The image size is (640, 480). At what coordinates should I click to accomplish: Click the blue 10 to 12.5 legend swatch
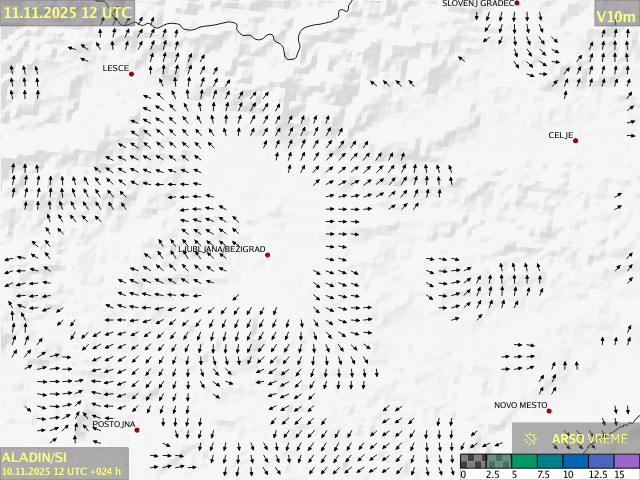click(575, 461)
